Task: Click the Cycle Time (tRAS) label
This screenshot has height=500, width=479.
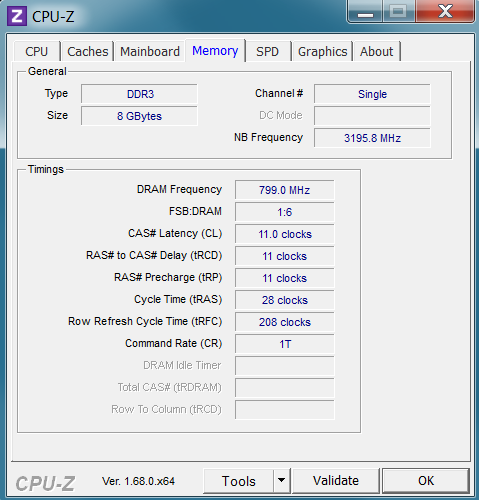Action: 178,299
